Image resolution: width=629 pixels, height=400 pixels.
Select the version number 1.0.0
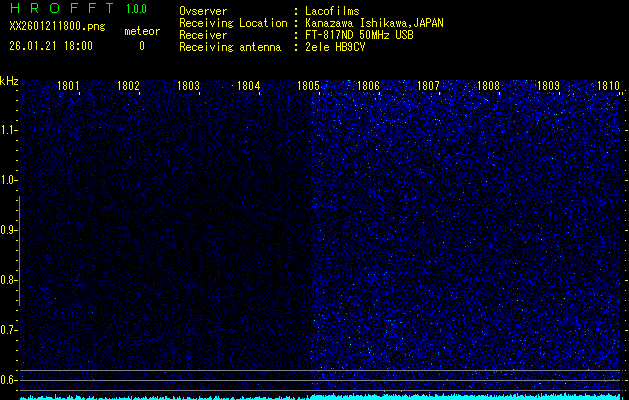click(142, 9)
